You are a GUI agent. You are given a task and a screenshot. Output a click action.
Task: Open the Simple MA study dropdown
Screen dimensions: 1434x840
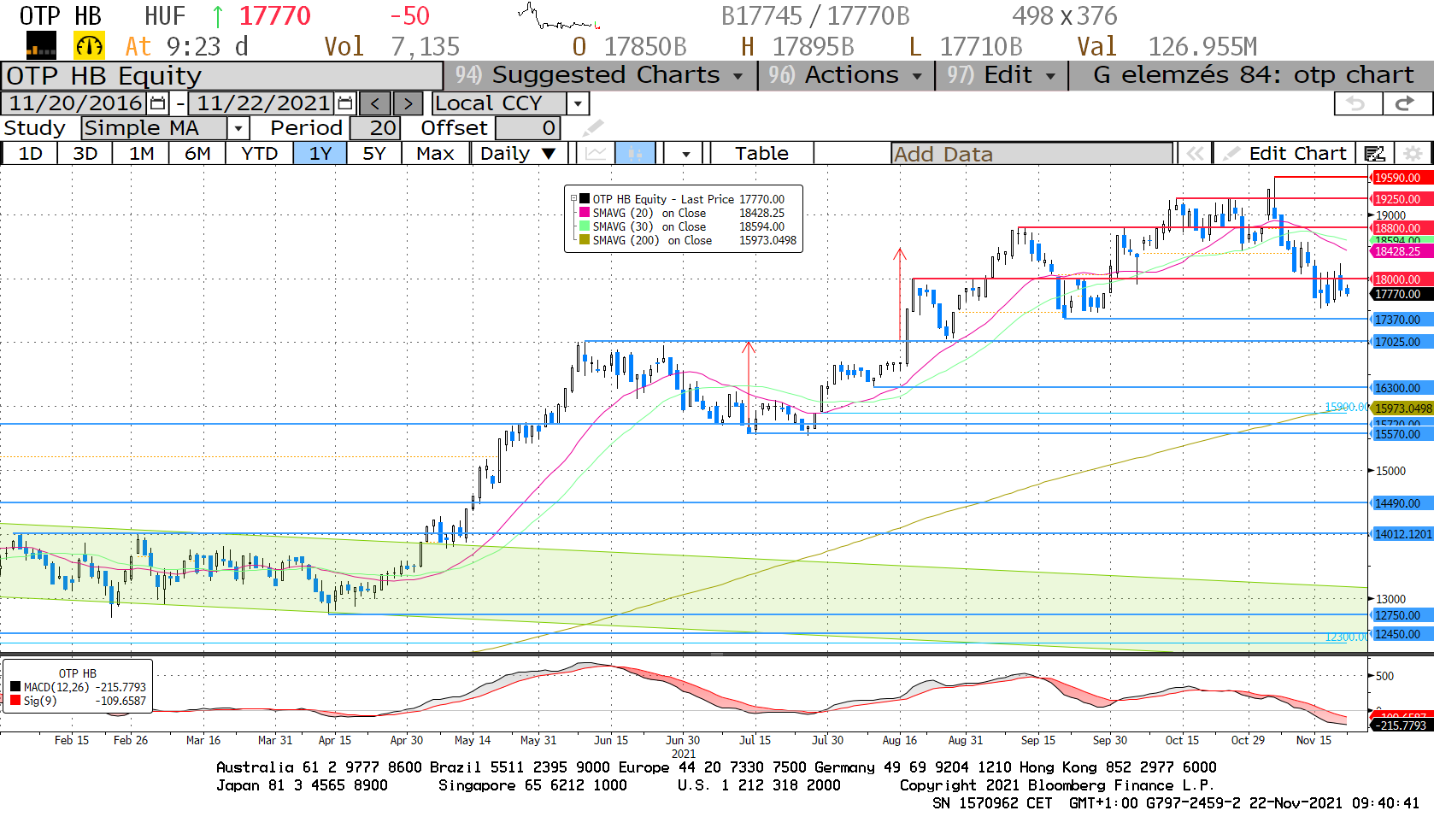238,128
